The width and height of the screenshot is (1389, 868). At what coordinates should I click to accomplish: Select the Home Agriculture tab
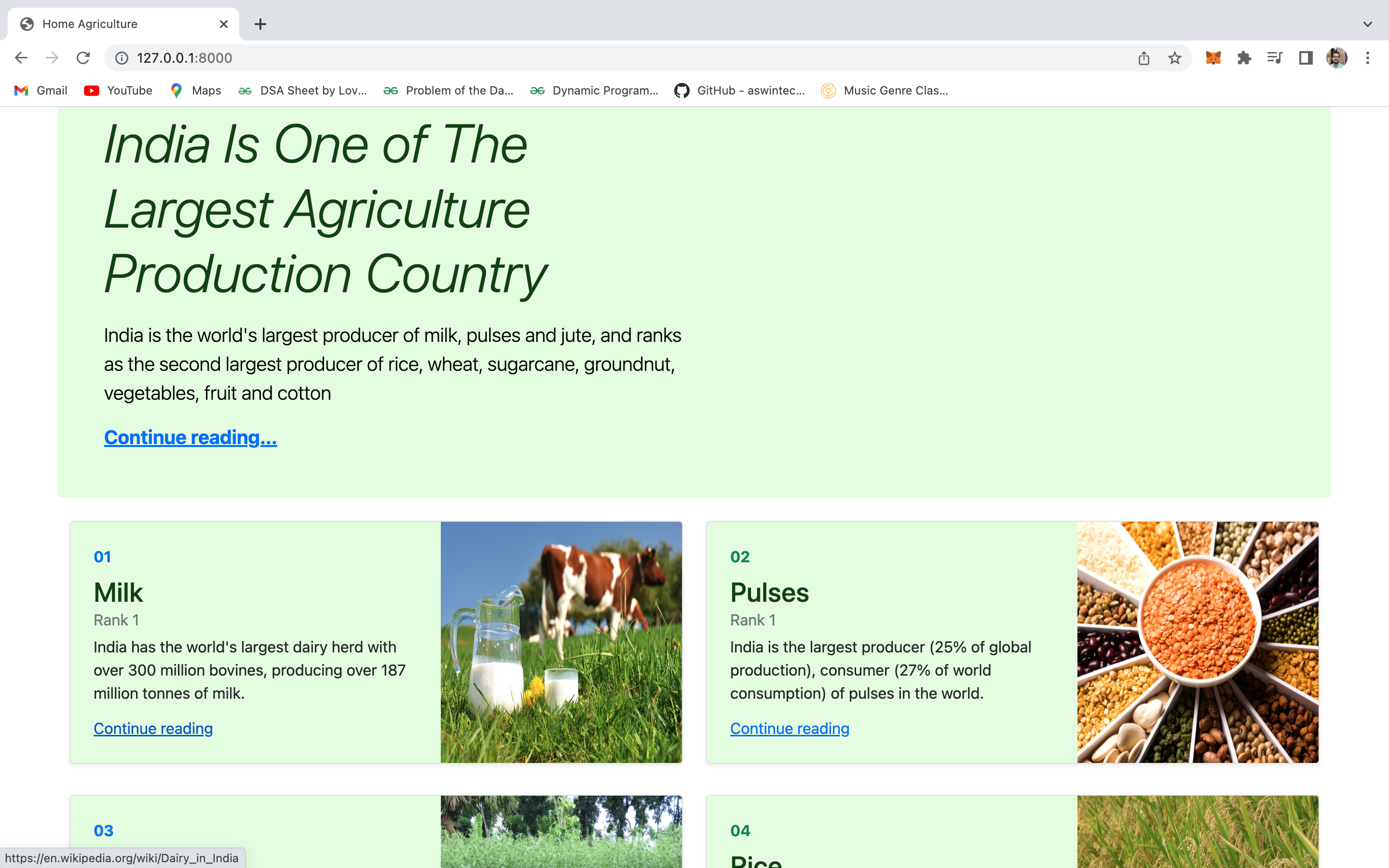point(123,24)
